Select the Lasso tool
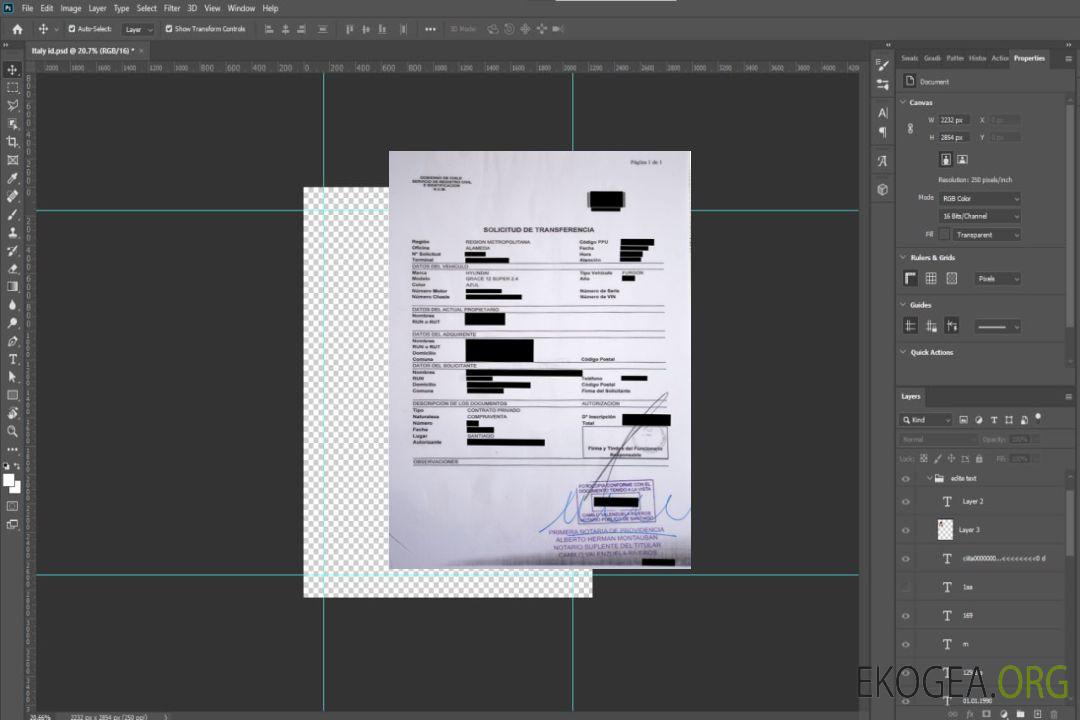The image size is (1080, 720). click(x=12, y=105)
